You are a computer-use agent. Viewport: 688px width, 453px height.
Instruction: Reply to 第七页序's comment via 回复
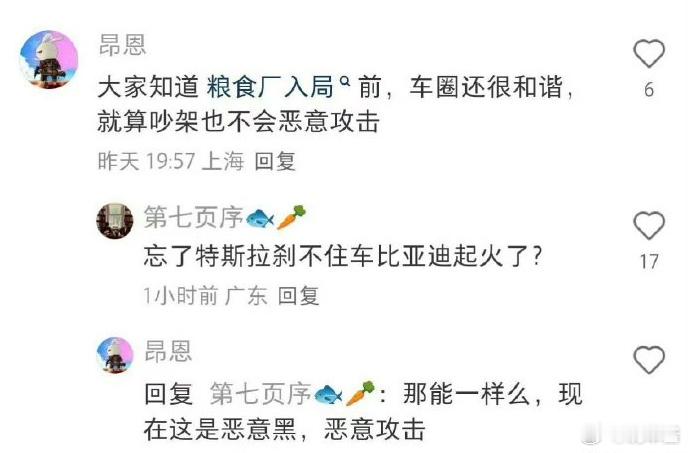(x=299, y=295)
